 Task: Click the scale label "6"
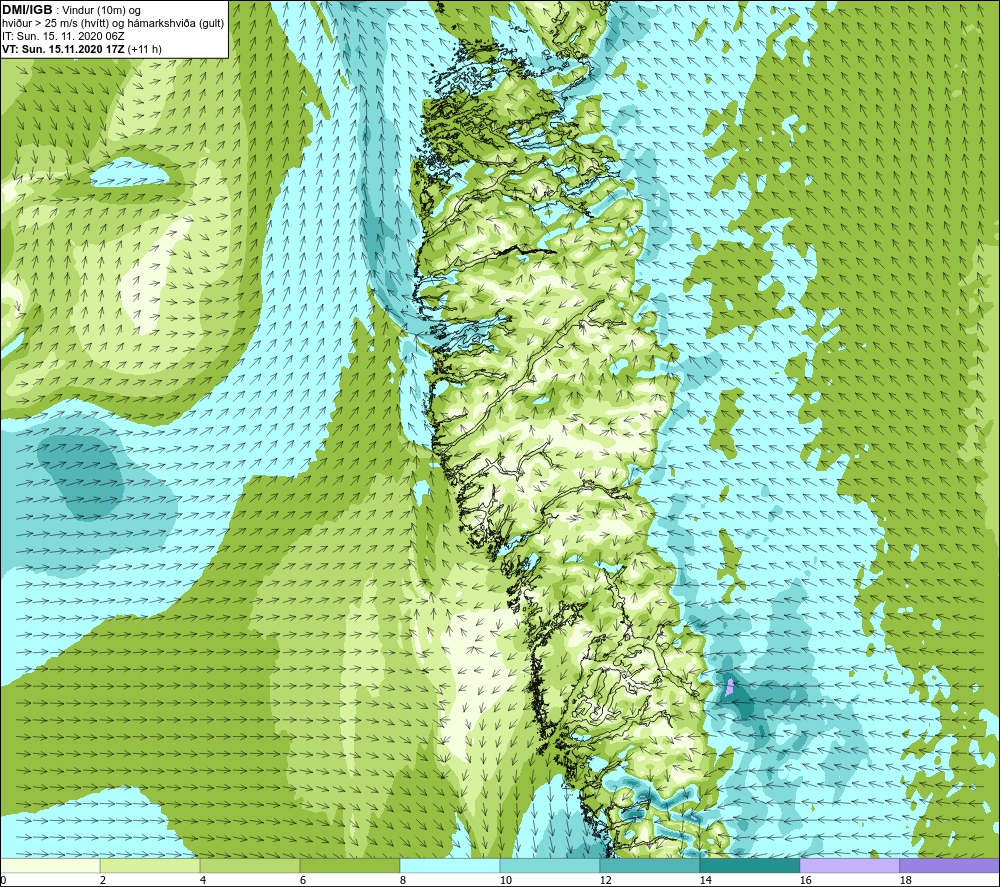[x=303, y=881]
